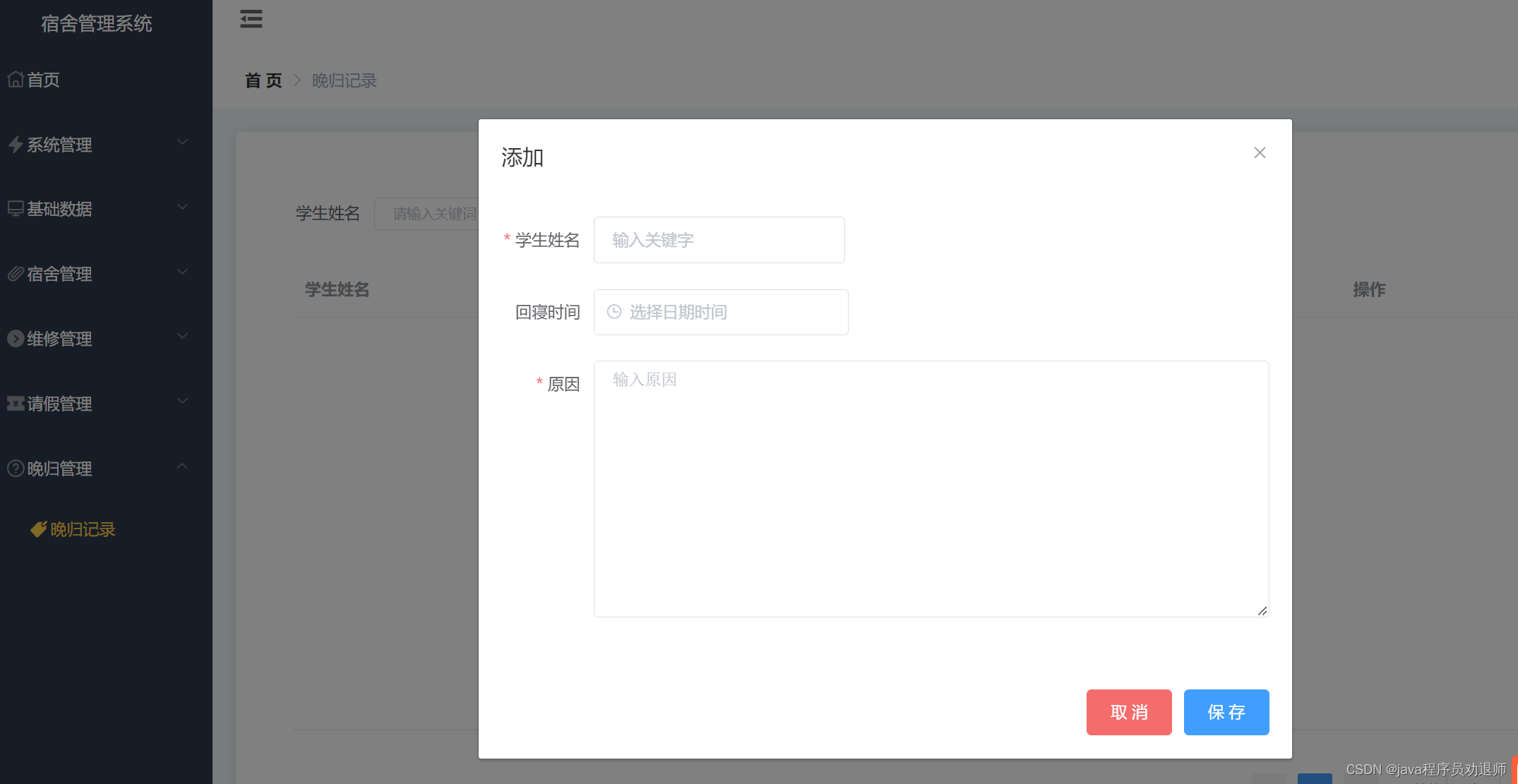Select 晚归记录 in the breadcrumb trail

pyautogui.click(x=344, y=80)
